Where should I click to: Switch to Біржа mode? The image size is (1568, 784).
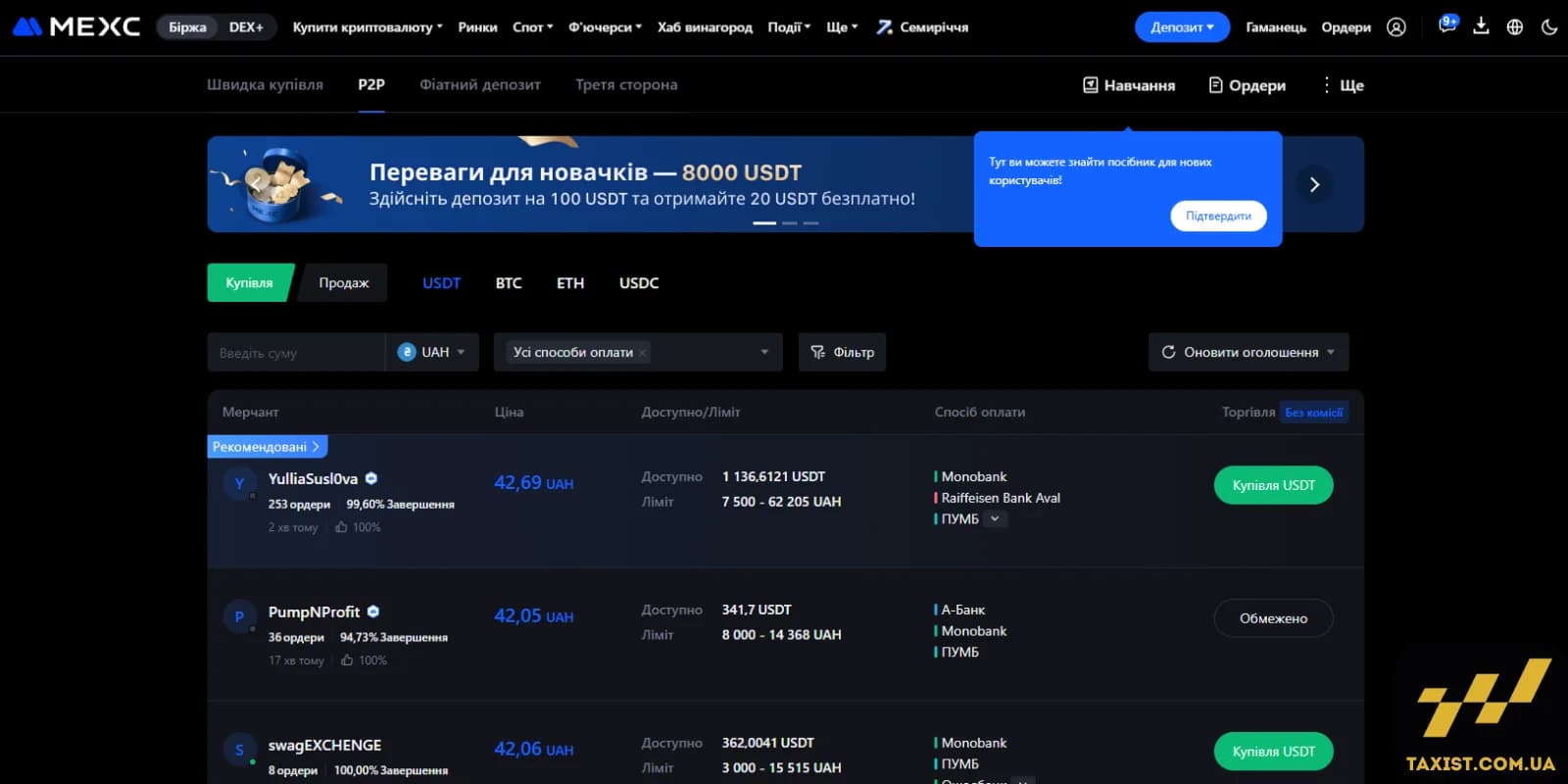click(x=187, y=27)
